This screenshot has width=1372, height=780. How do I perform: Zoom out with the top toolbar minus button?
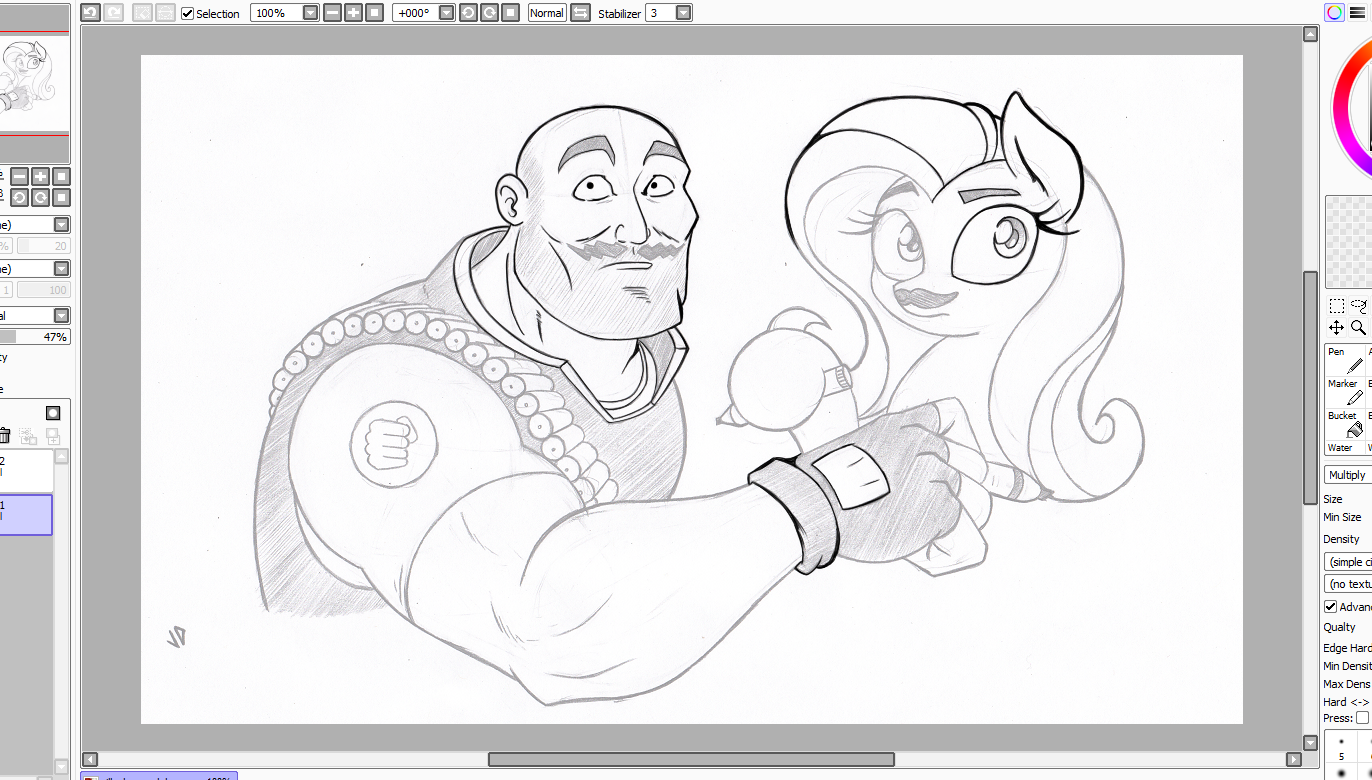[x=333, y=13]
